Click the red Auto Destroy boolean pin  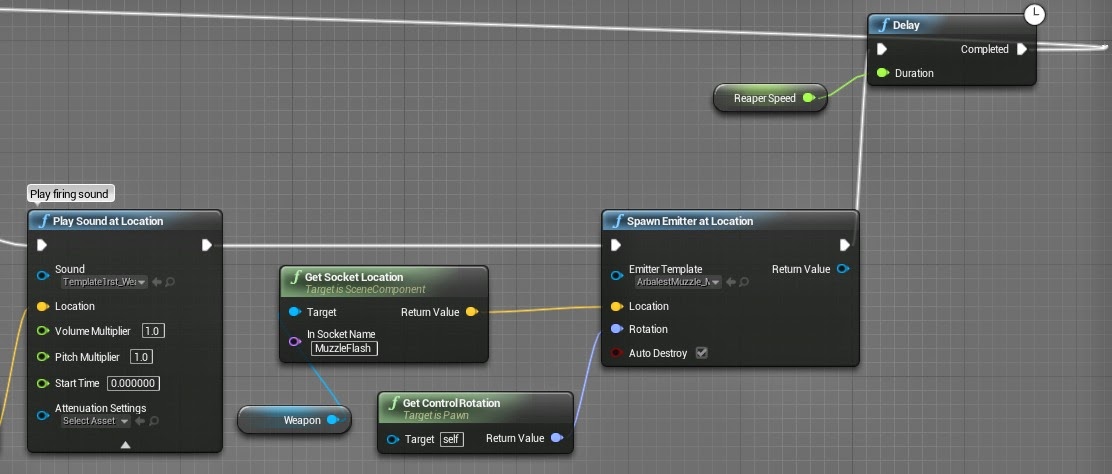[616, 353]
